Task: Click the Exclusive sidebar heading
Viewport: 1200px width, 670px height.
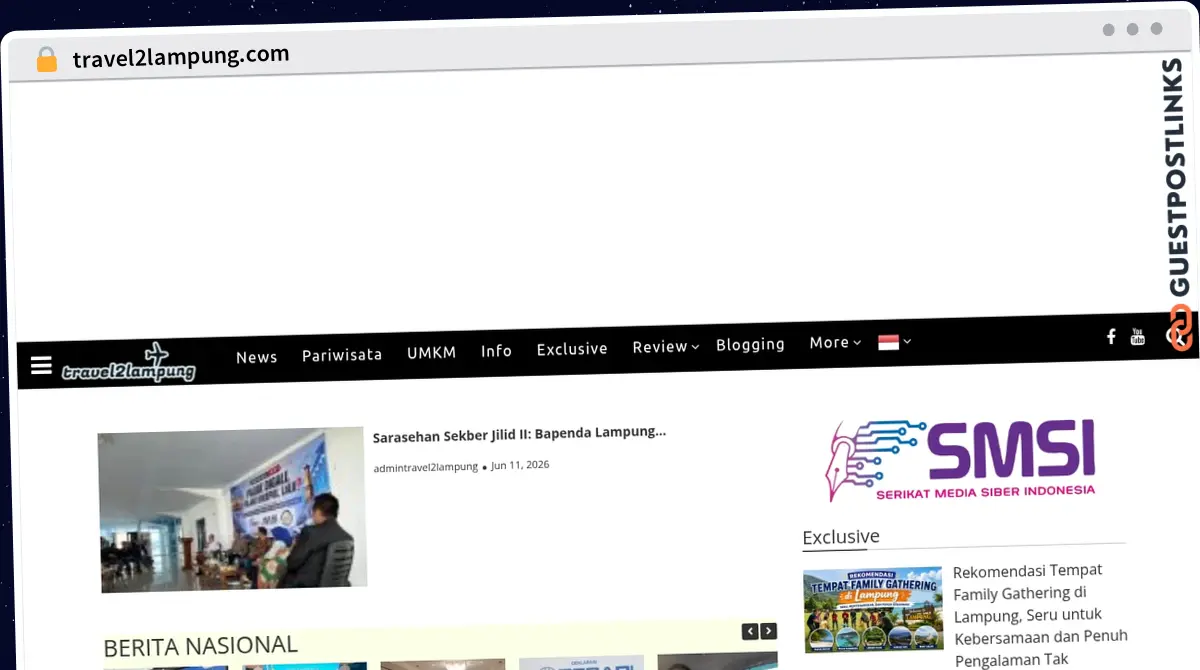Action: click(x=841, y=537)
